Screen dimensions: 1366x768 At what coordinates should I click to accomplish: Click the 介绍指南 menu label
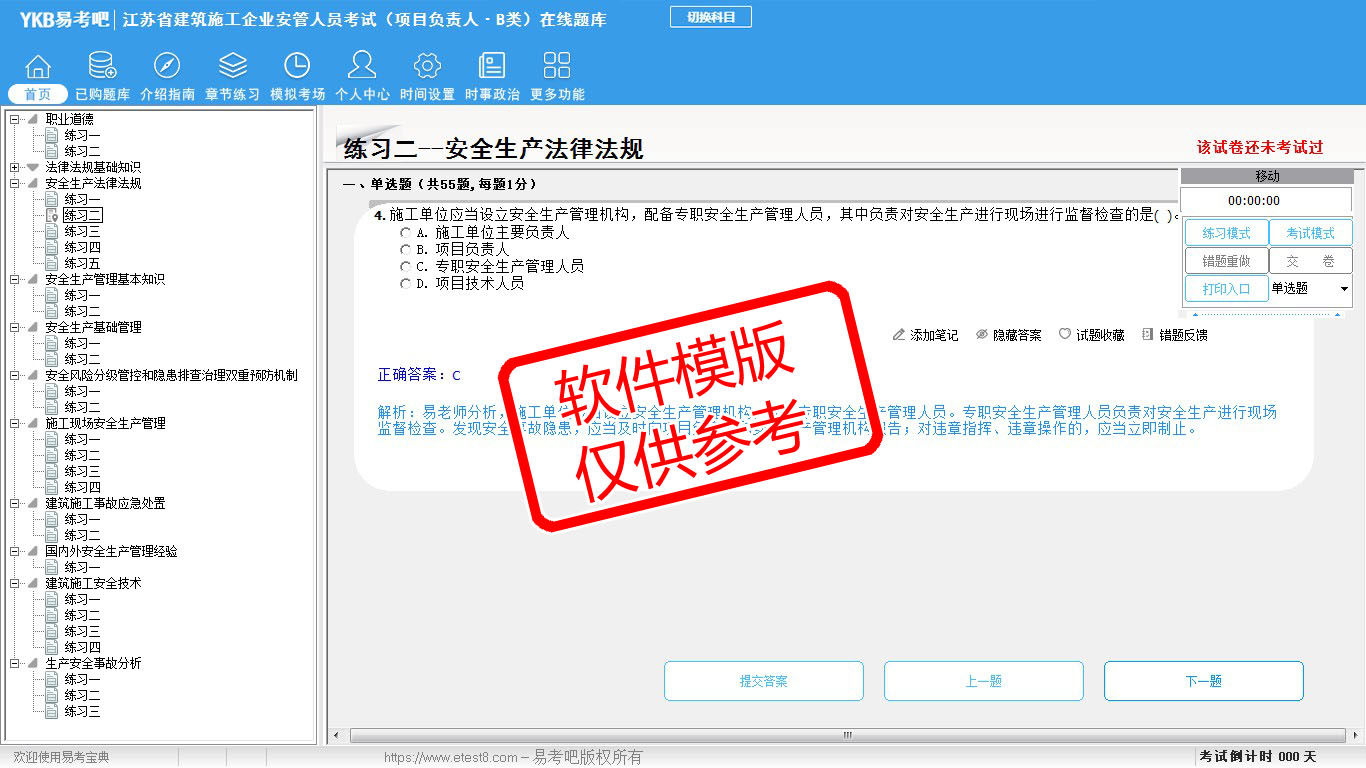(167, 94)
